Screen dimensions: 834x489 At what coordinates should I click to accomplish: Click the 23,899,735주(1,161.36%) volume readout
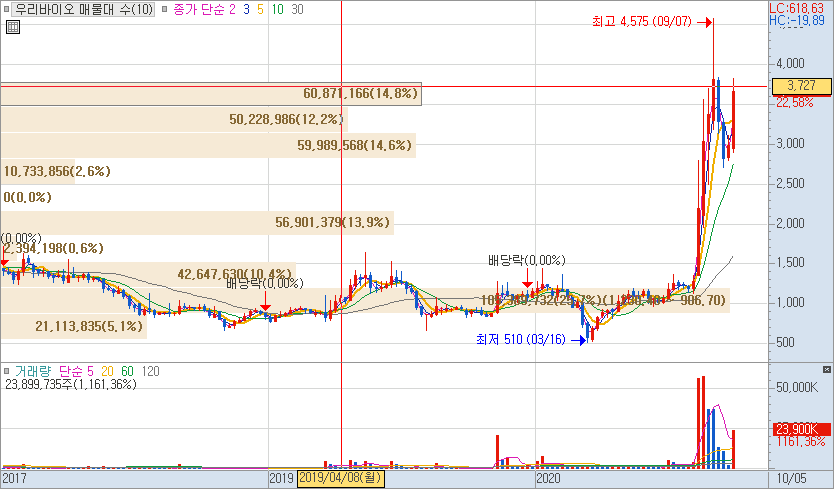point(70,384)
